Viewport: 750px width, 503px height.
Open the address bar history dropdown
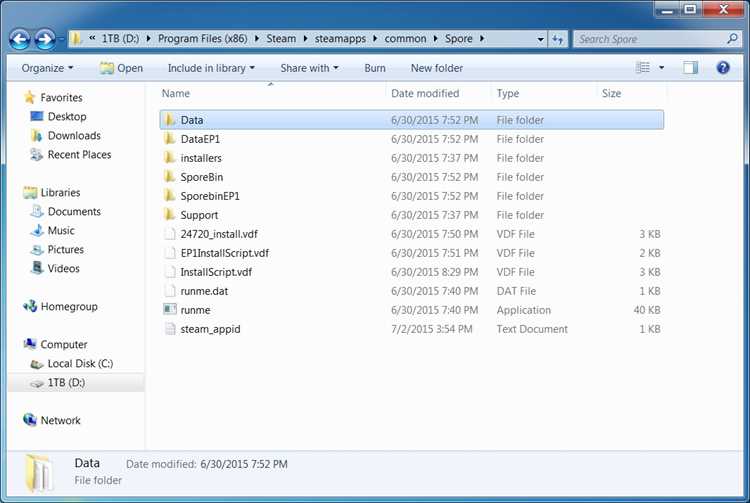click(x=540, y=39)
